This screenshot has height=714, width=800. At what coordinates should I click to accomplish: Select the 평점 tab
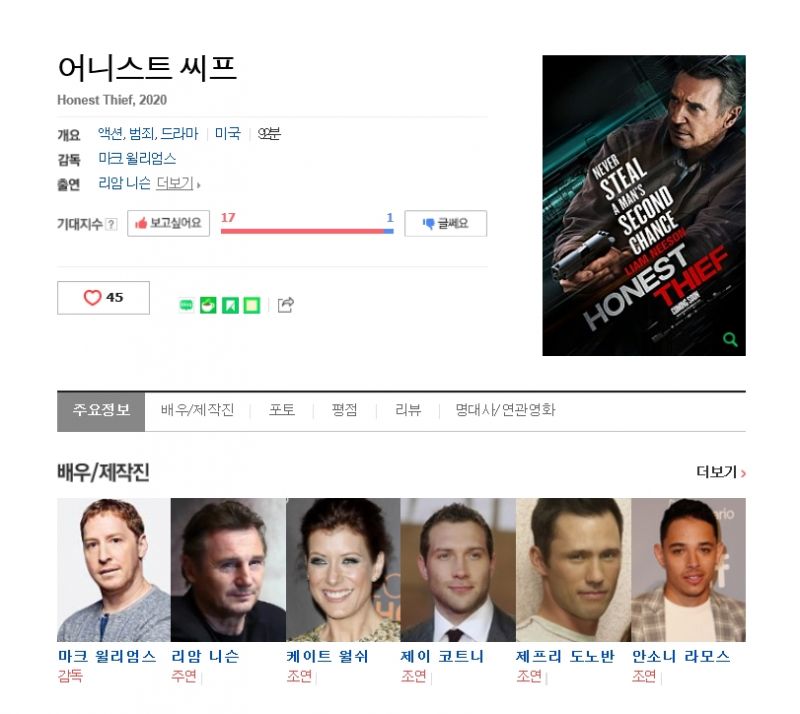pos(344,410)
